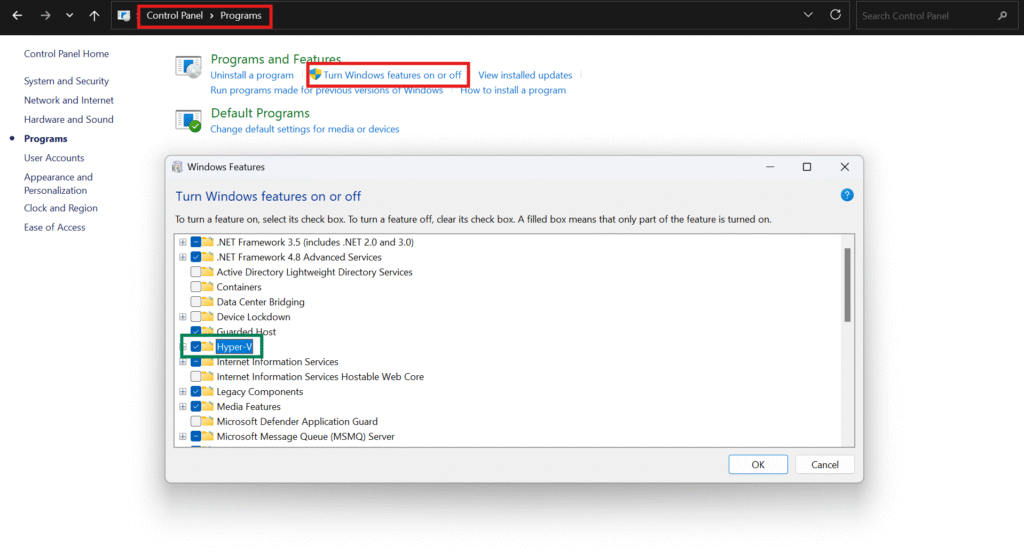Open Ease of Access category
This screenshot has height=553, width=1024.
coord(54,227)
